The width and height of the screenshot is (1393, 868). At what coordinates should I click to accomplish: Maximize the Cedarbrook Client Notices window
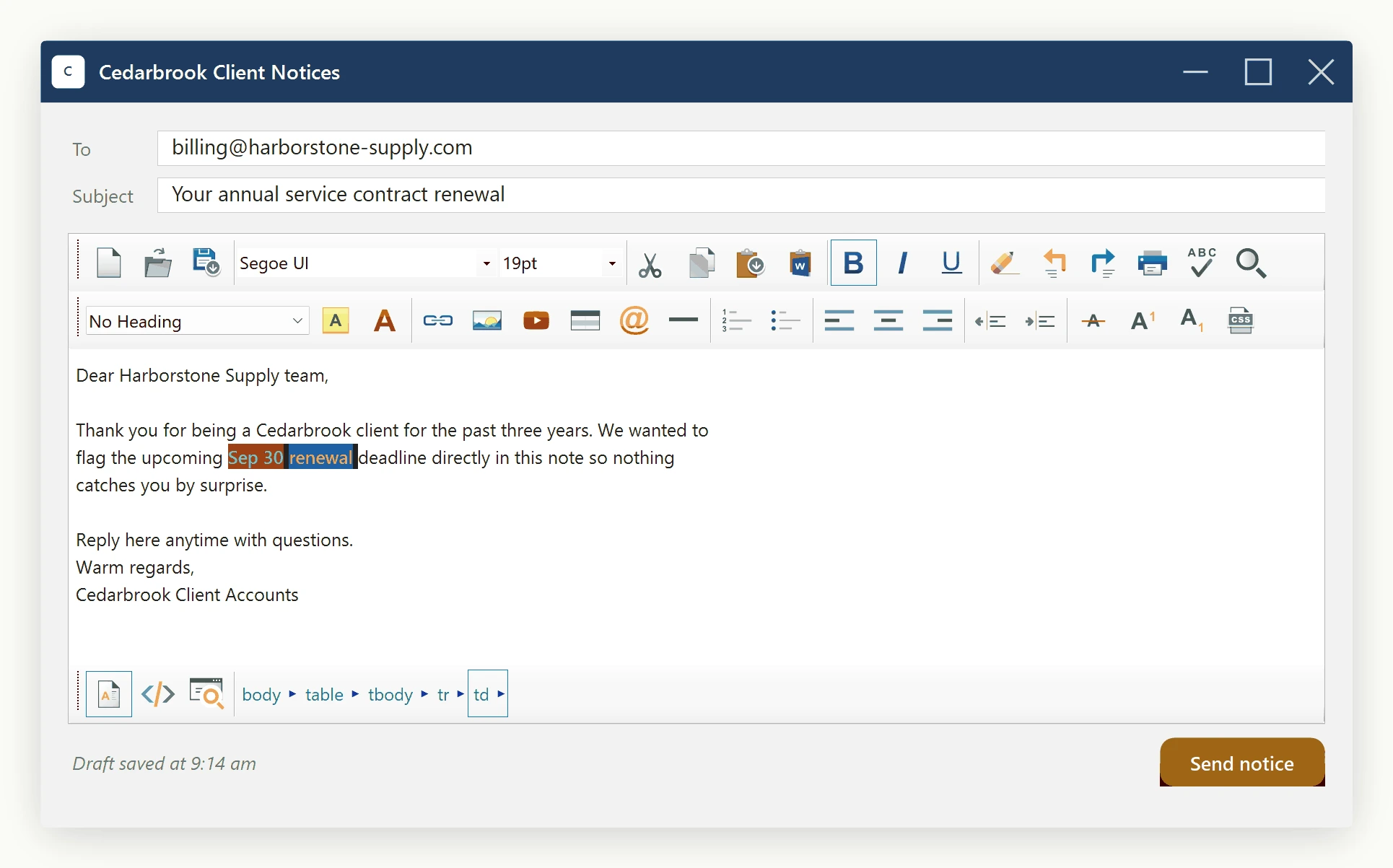click(x=1258, y=72)
